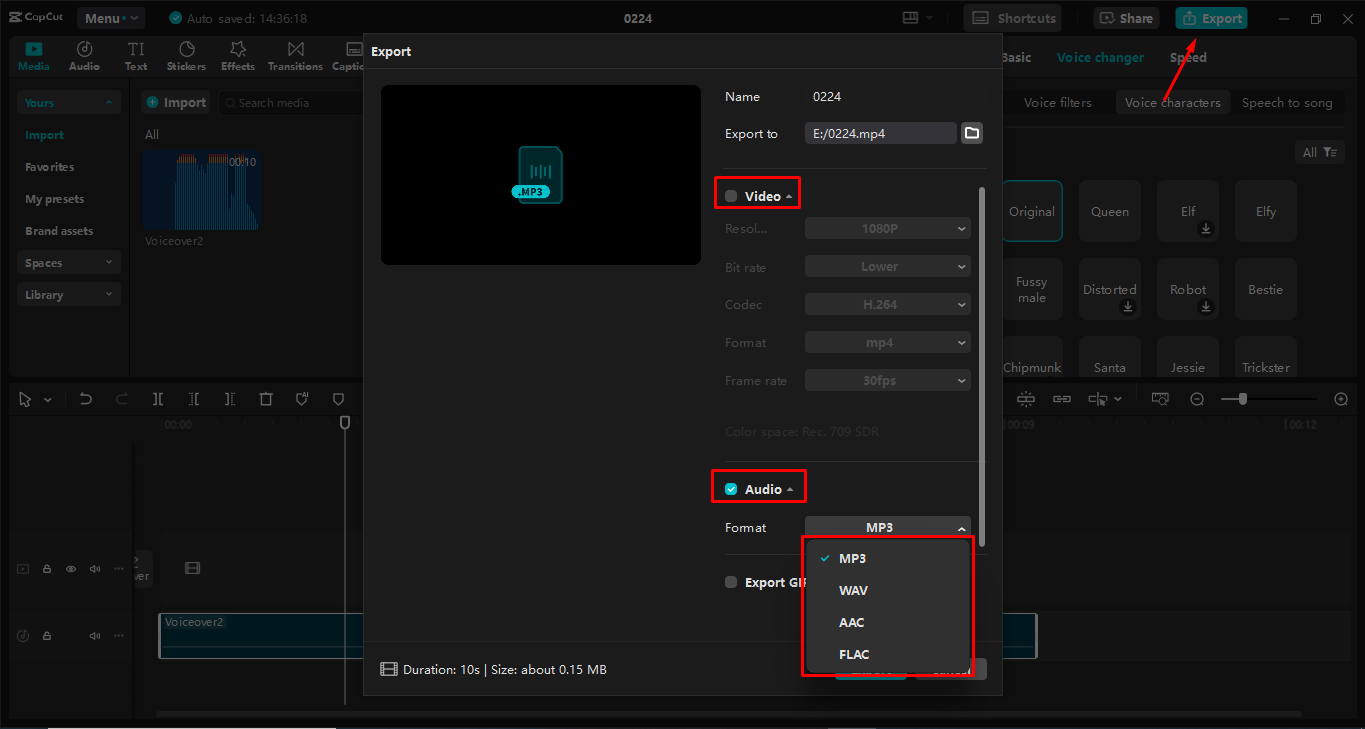Open the Menu dropdown in title bar

click(110, 18)
